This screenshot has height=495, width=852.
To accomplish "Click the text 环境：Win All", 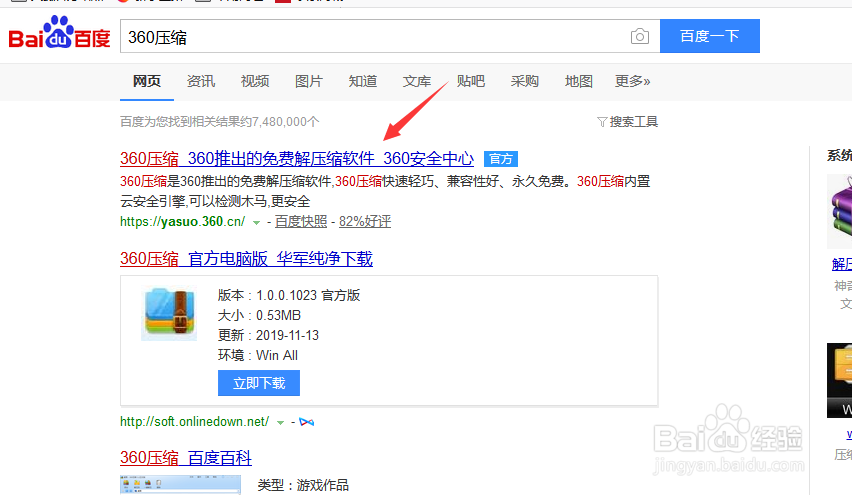I will point(258,356).
